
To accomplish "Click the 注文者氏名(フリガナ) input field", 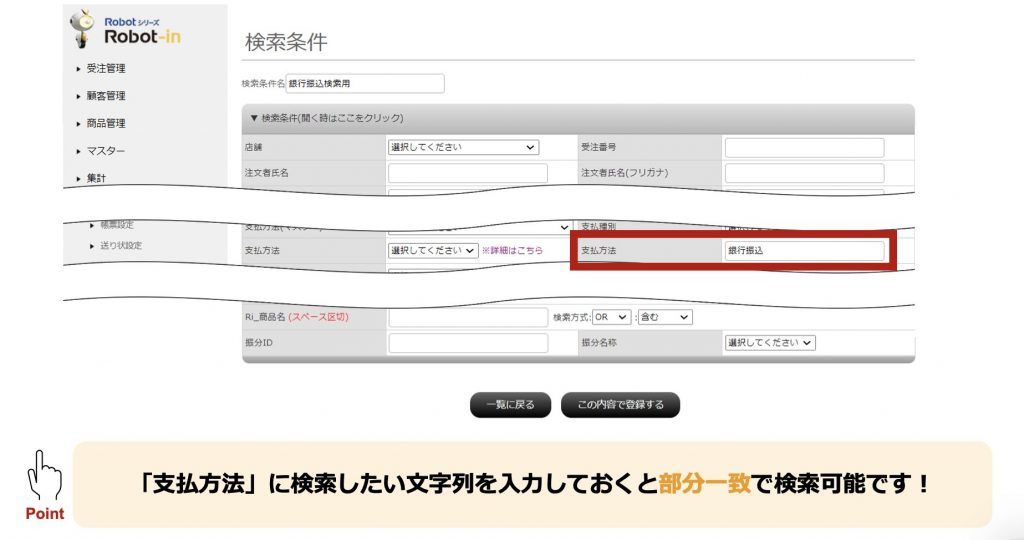I will pyautogui.click(x=804, y=173).
